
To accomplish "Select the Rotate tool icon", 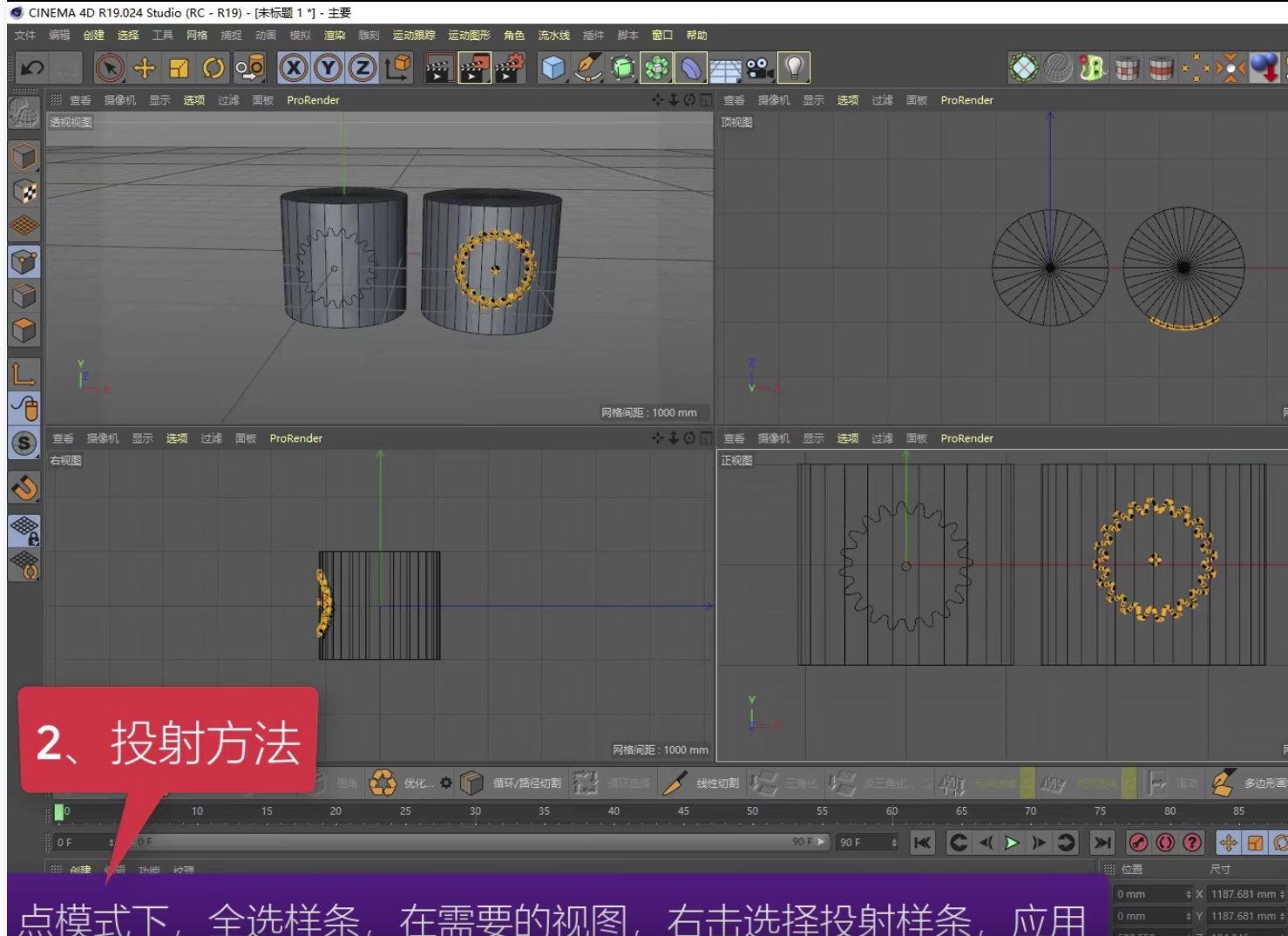I will 214,68.
